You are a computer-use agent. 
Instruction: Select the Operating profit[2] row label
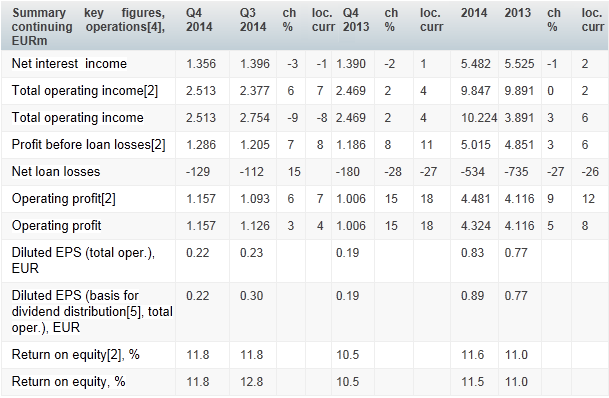(64, 198)
